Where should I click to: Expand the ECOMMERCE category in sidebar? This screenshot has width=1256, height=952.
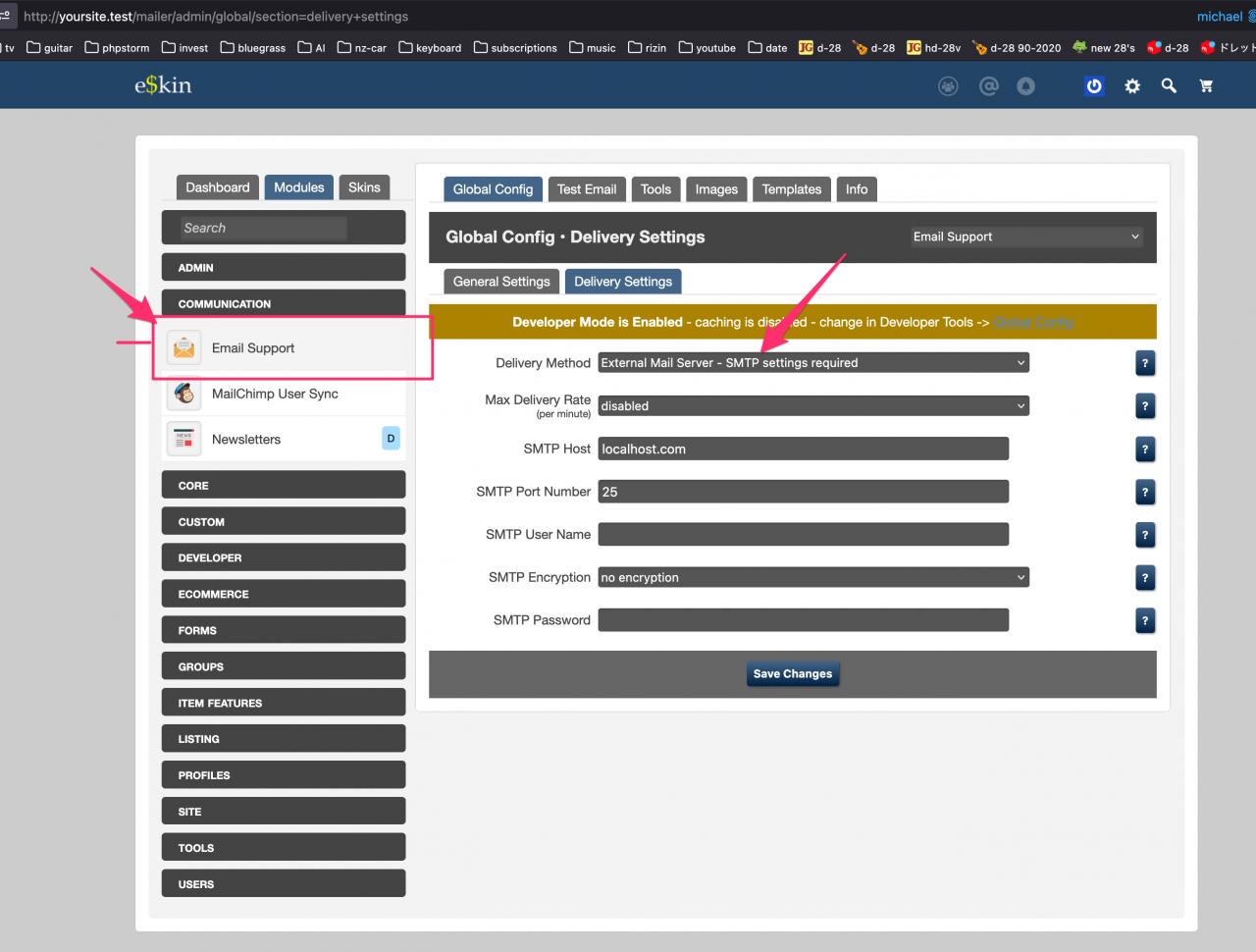coord(283,594)
